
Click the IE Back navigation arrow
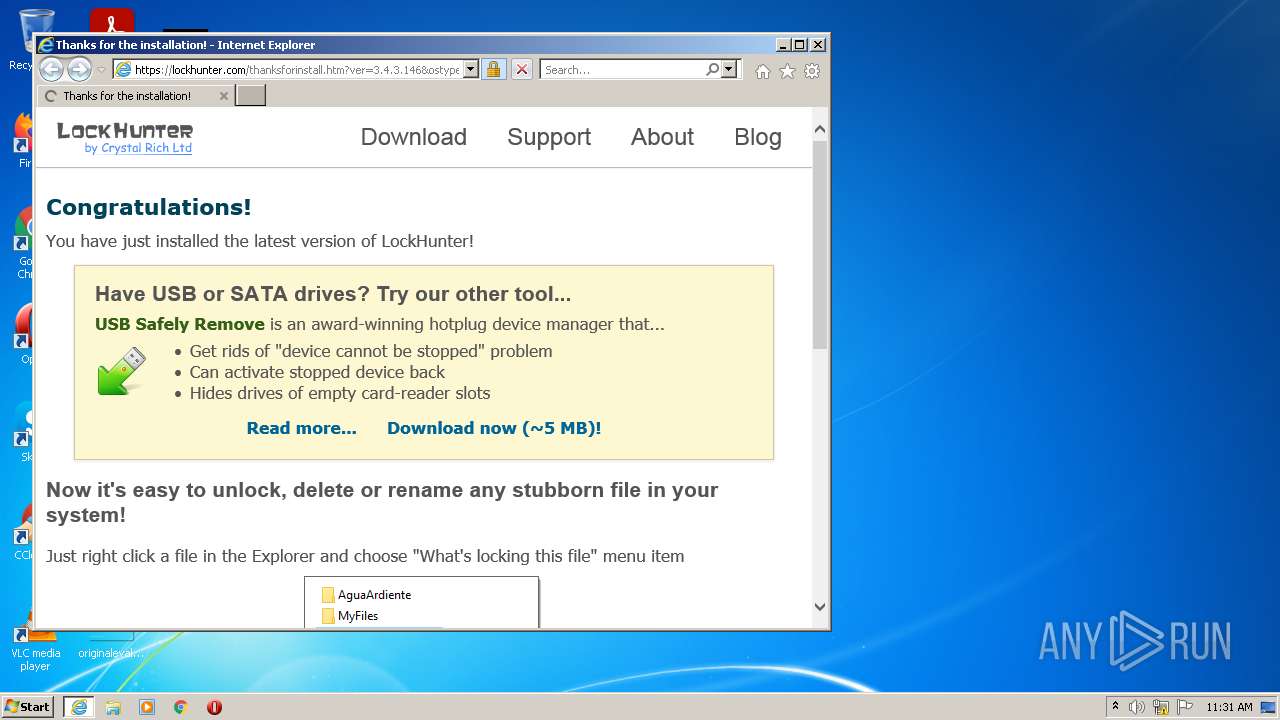[x=51, y=69]
